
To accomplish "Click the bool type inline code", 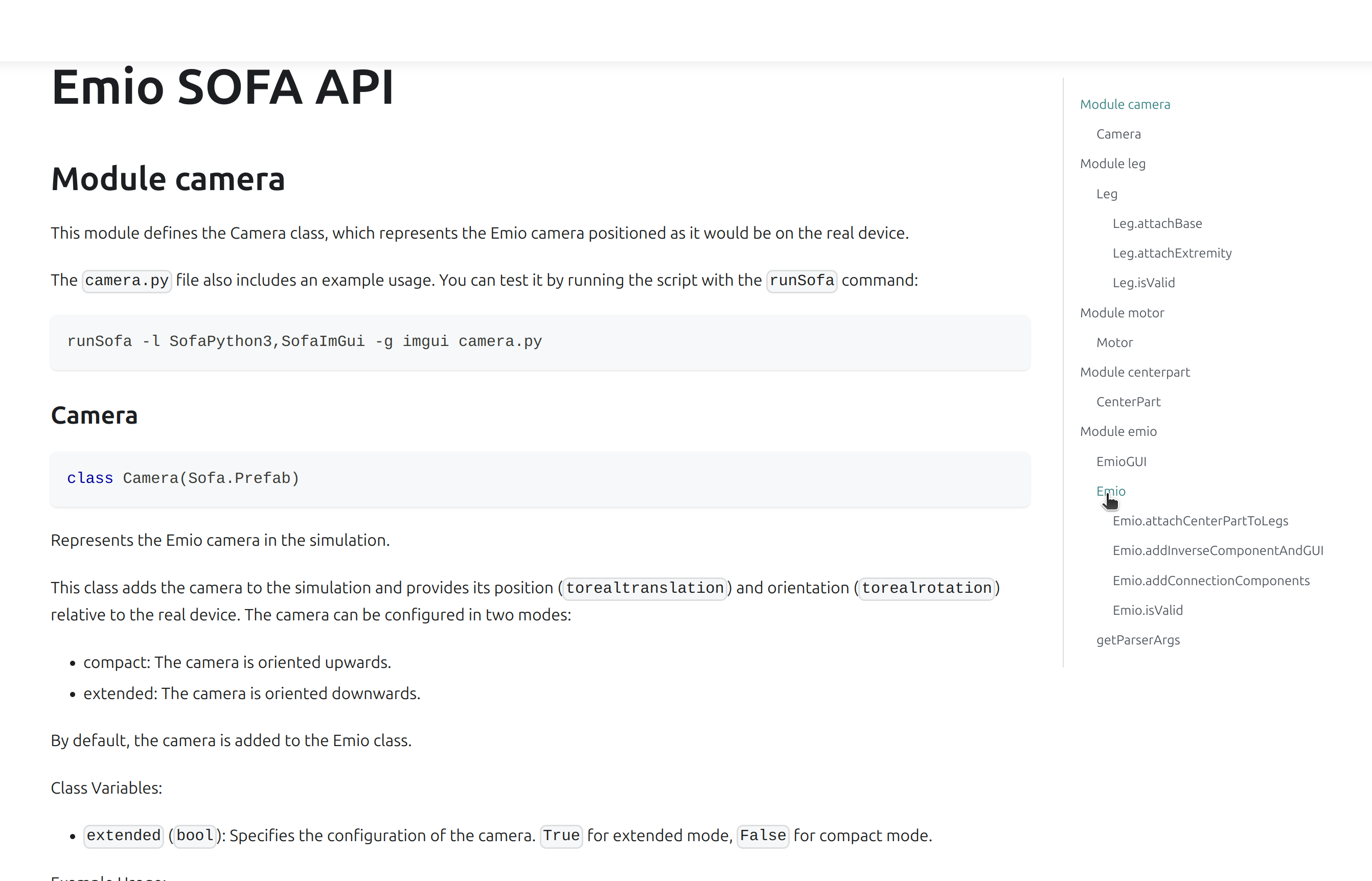I will (x=195, y=836).
